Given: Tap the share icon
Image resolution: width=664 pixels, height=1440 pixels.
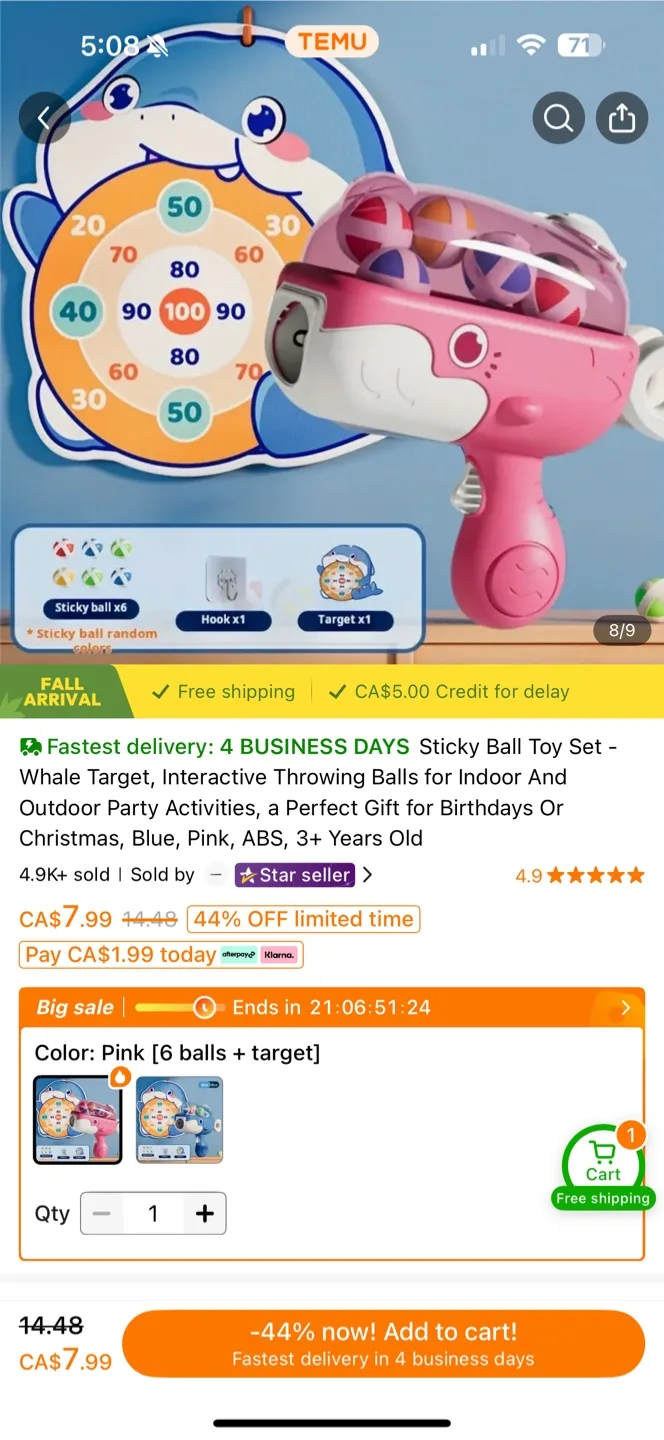Looking at the screenshot, I should pyautogui.click(x=622, y=117).
